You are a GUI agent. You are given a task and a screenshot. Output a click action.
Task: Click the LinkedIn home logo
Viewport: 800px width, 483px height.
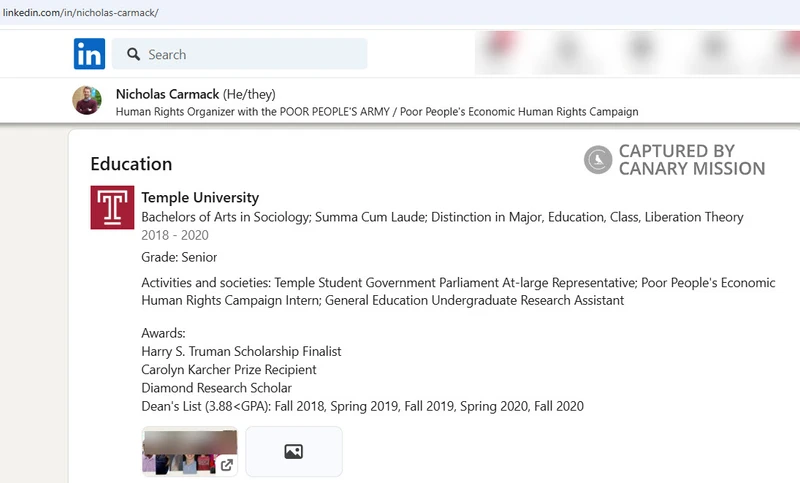click(x=89, y=54)
